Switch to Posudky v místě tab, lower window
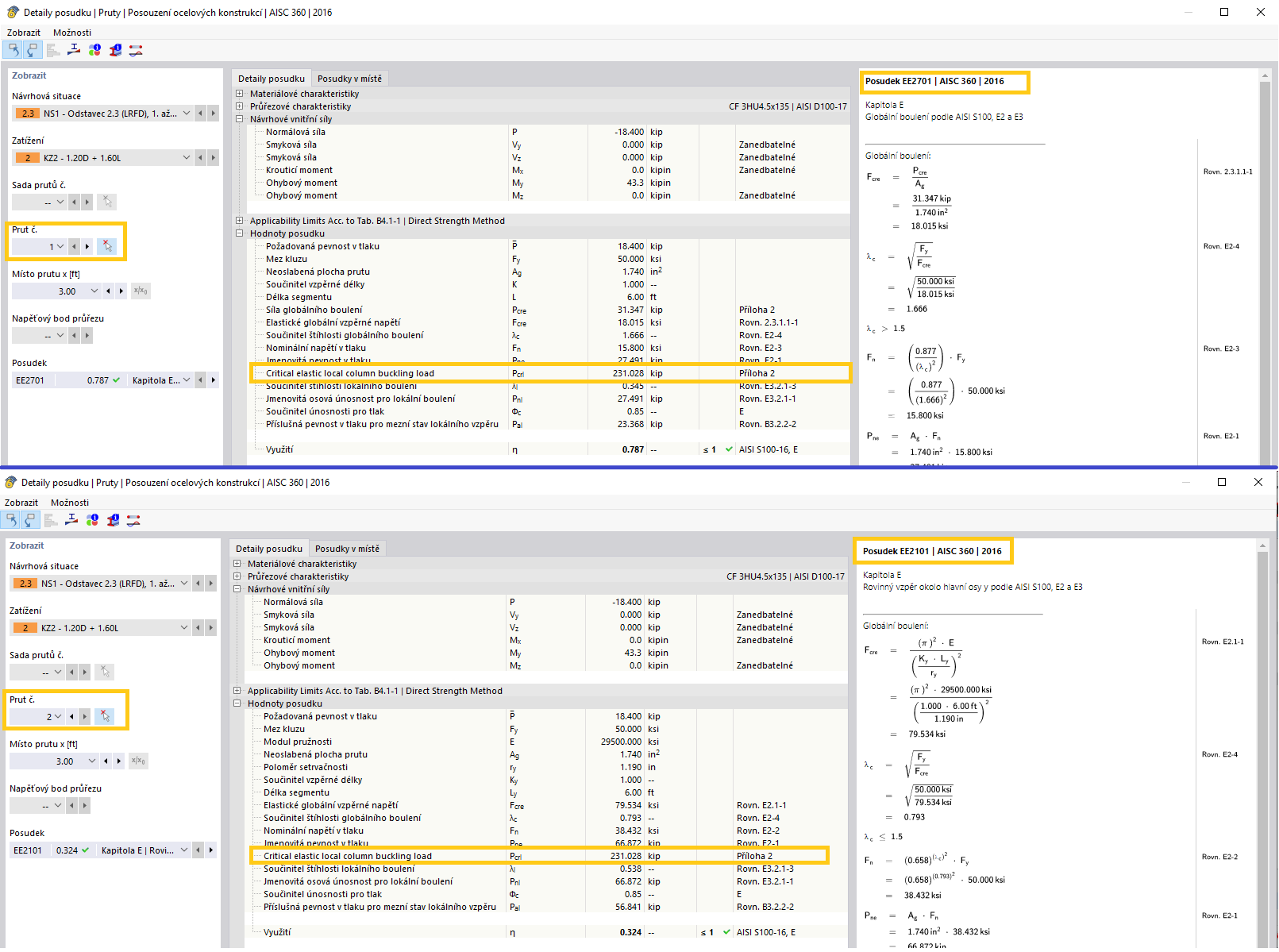The image size is (1279, 952). click(x=347, y=549)
